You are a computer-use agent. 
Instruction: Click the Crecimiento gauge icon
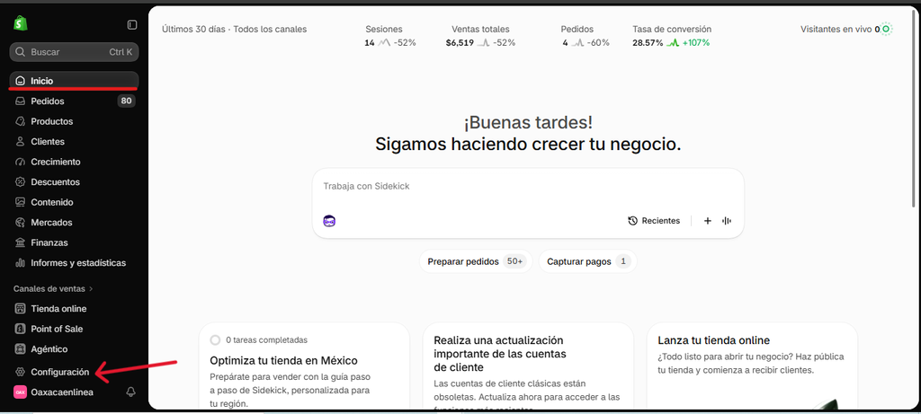tap(21, 161)
